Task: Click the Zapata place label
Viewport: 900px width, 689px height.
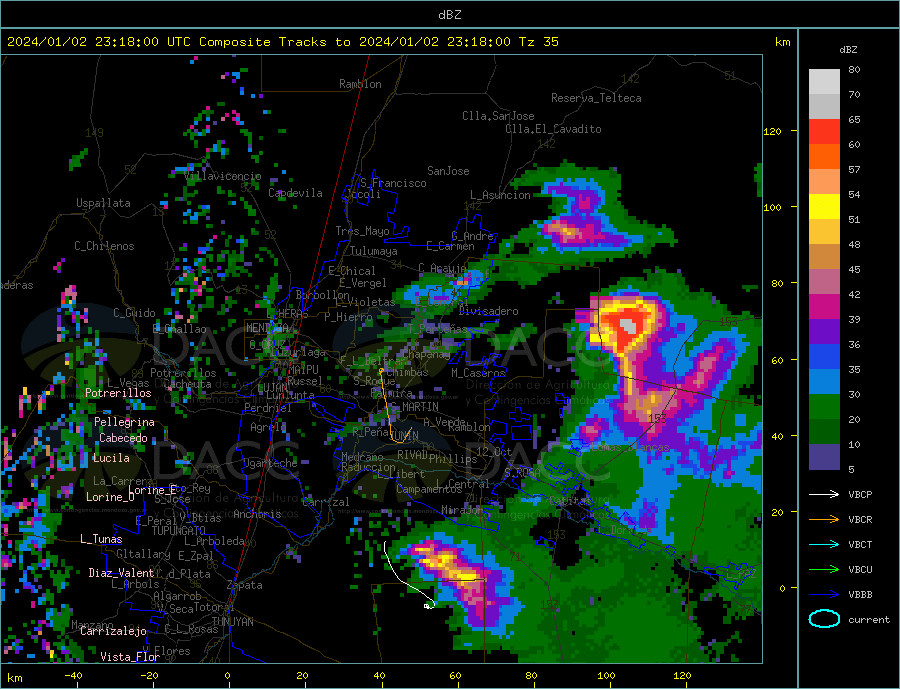Action: click(x=245, y=585)
